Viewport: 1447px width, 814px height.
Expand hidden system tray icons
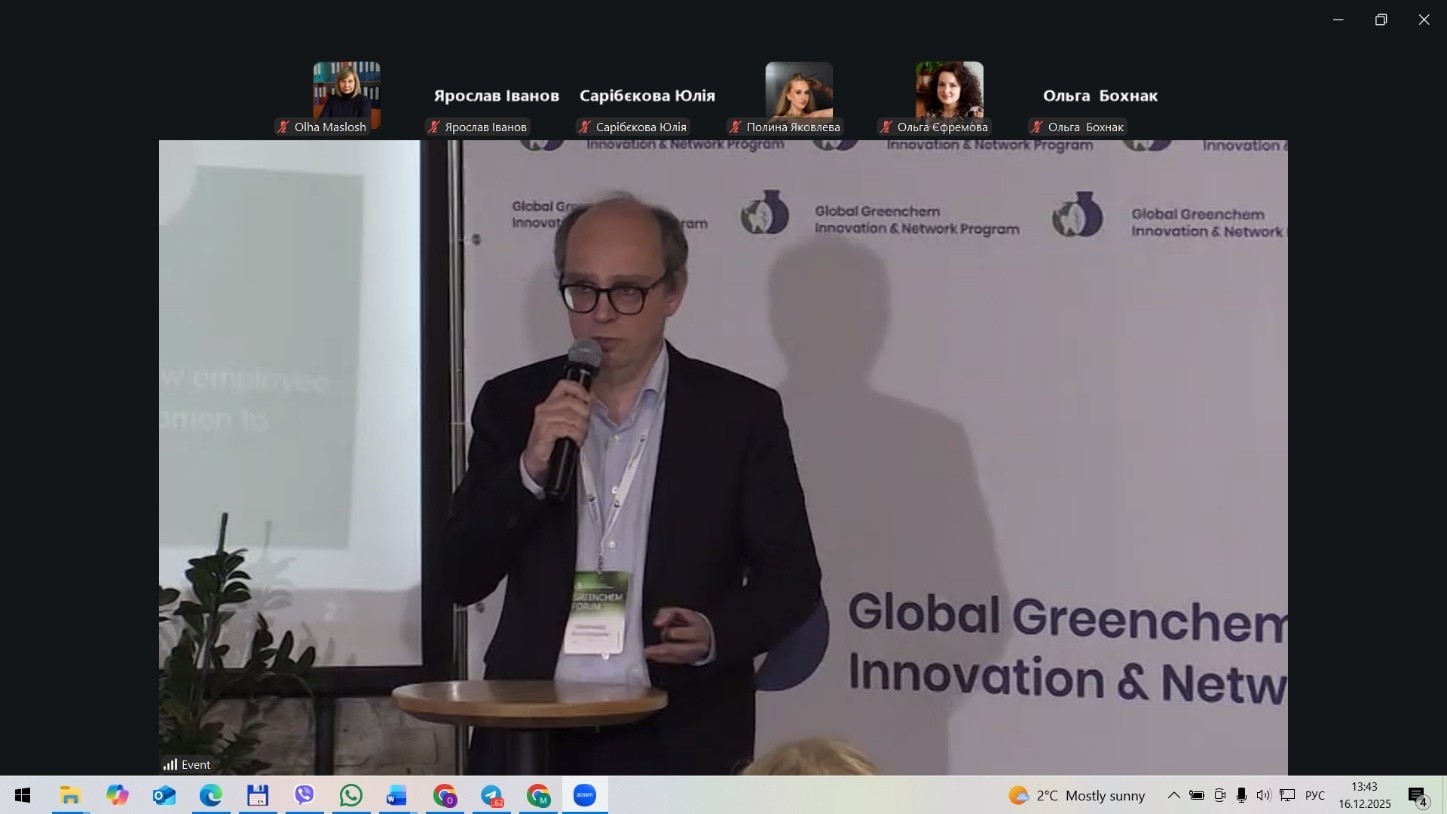[x=1173, y=796]
